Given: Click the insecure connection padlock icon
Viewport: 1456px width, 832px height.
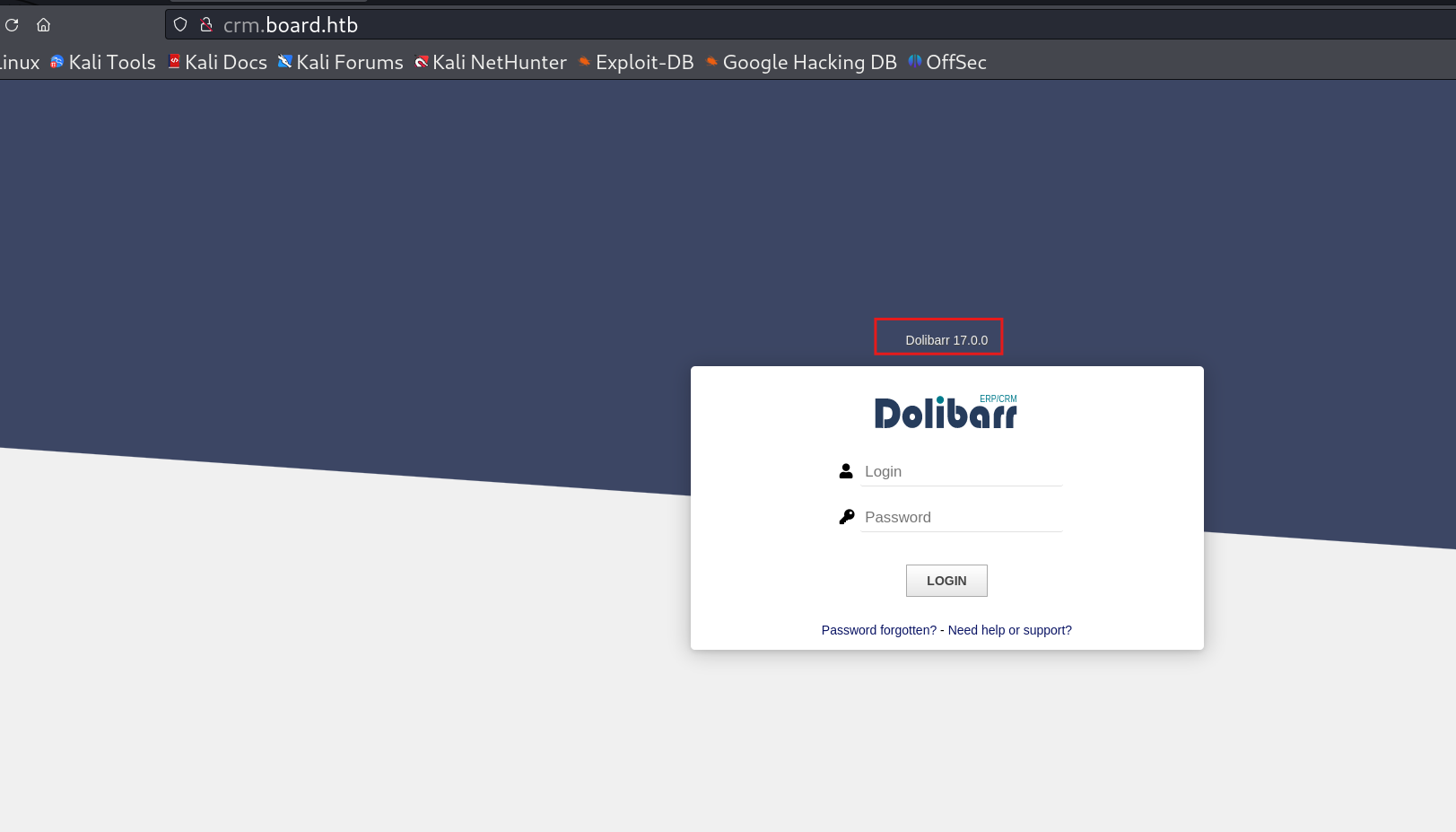Looking at the screenshot, I should click(206, 25).
